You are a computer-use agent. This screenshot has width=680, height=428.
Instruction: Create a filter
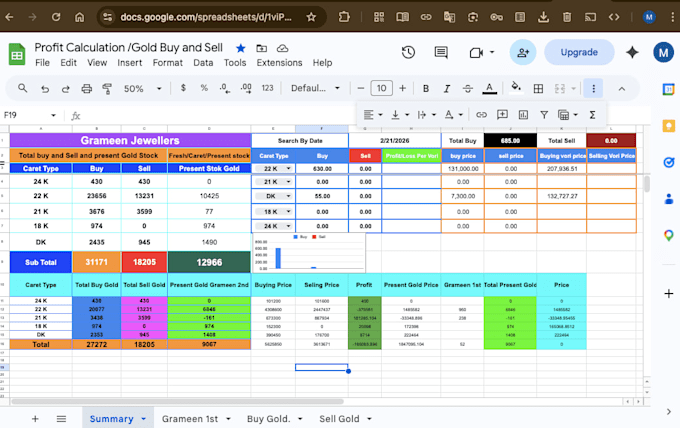coord(544,114)
